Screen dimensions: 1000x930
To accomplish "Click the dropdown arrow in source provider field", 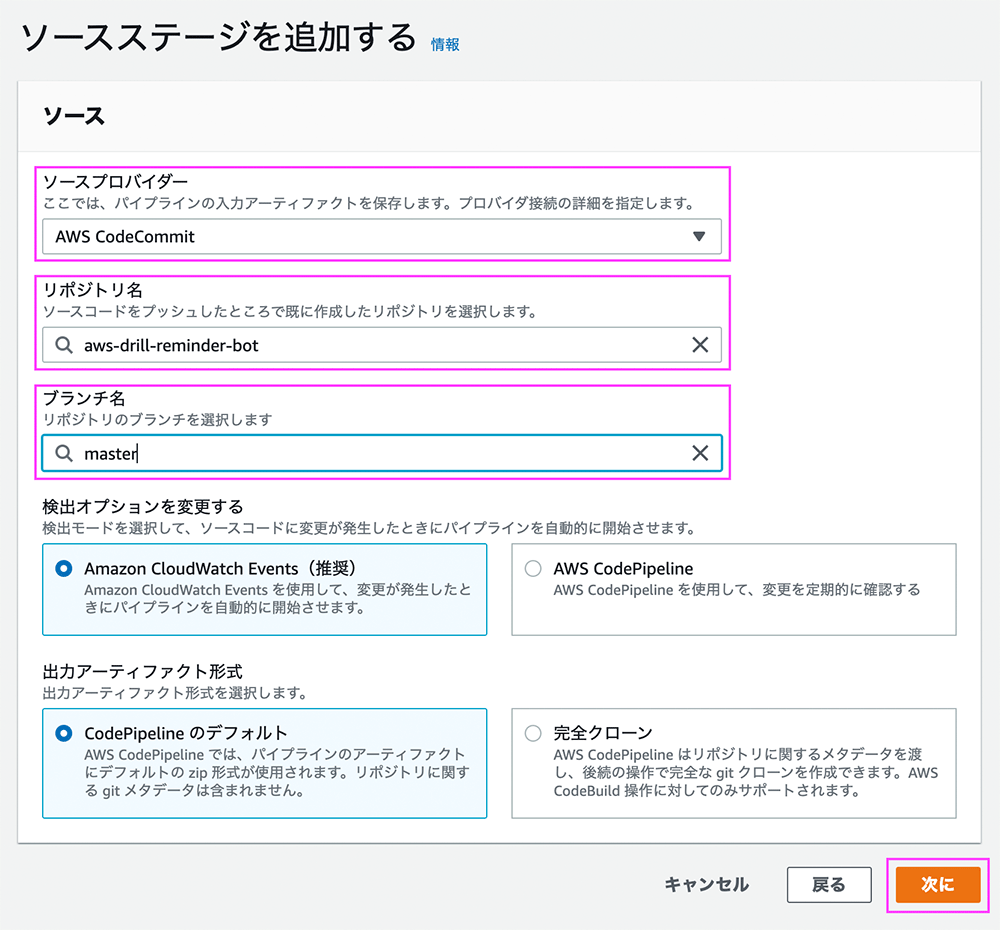I will point(699,237).
